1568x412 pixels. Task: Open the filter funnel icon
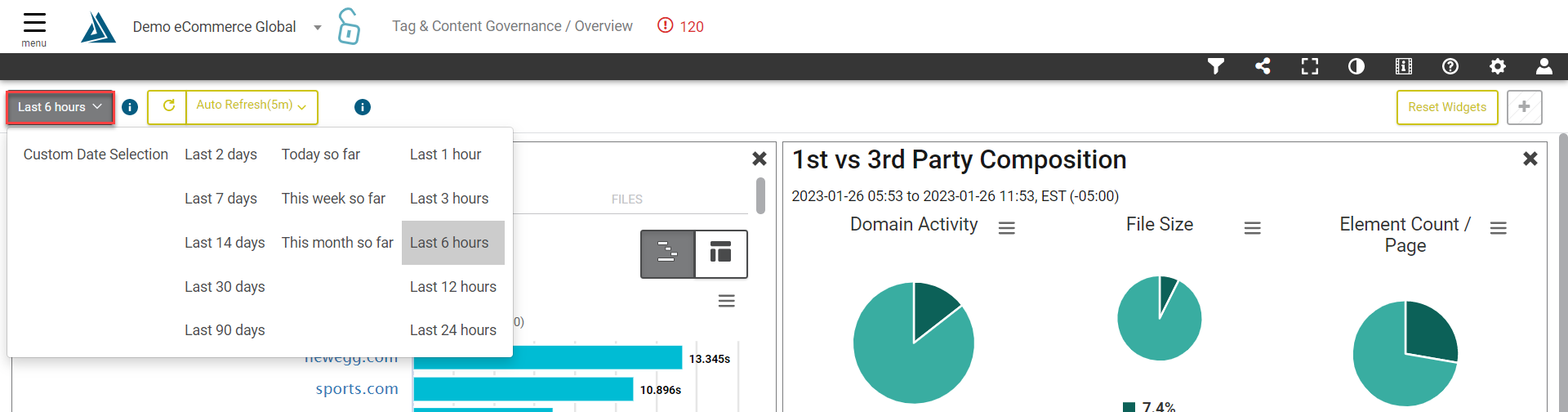[1216, 66]
